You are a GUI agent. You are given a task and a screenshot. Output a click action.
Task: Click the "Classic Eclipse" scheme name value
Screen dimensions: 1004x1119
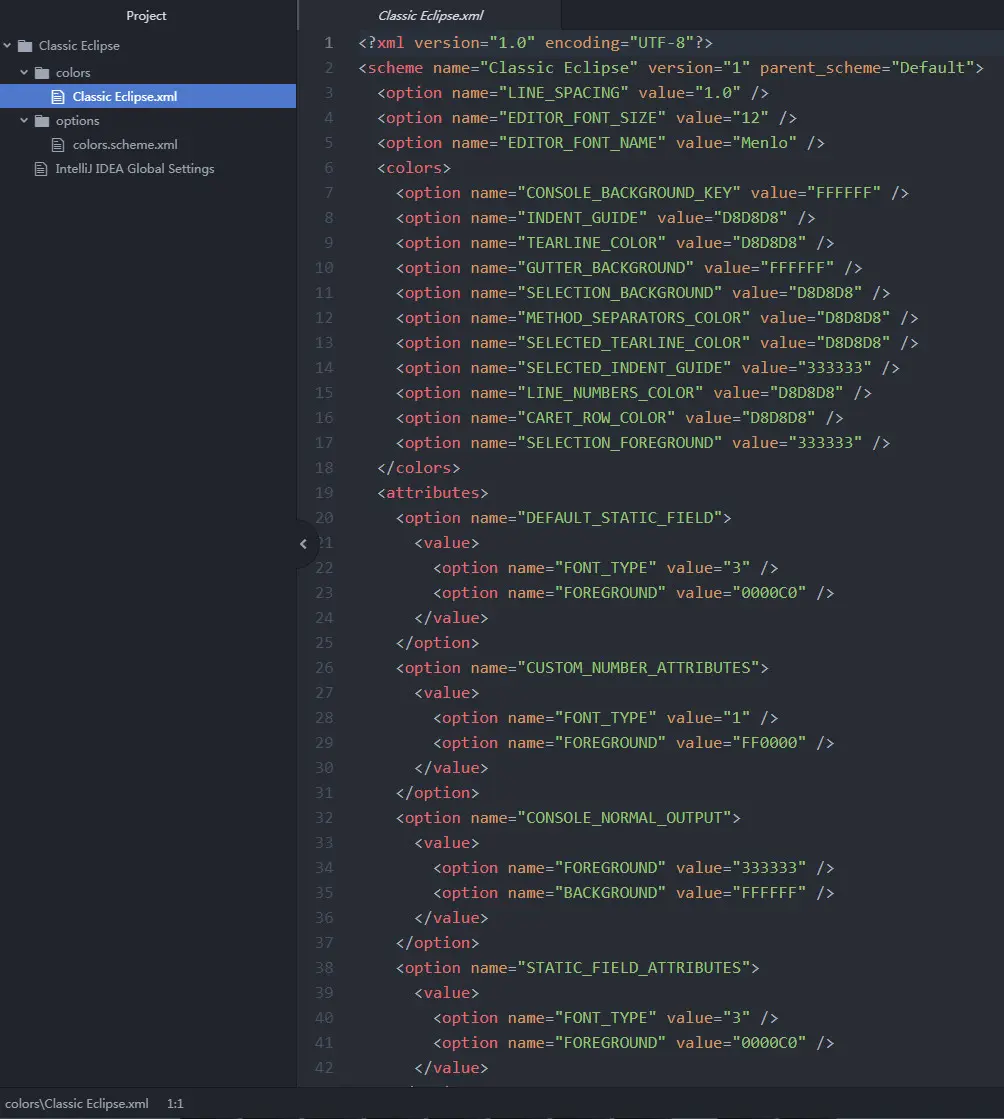559,68
